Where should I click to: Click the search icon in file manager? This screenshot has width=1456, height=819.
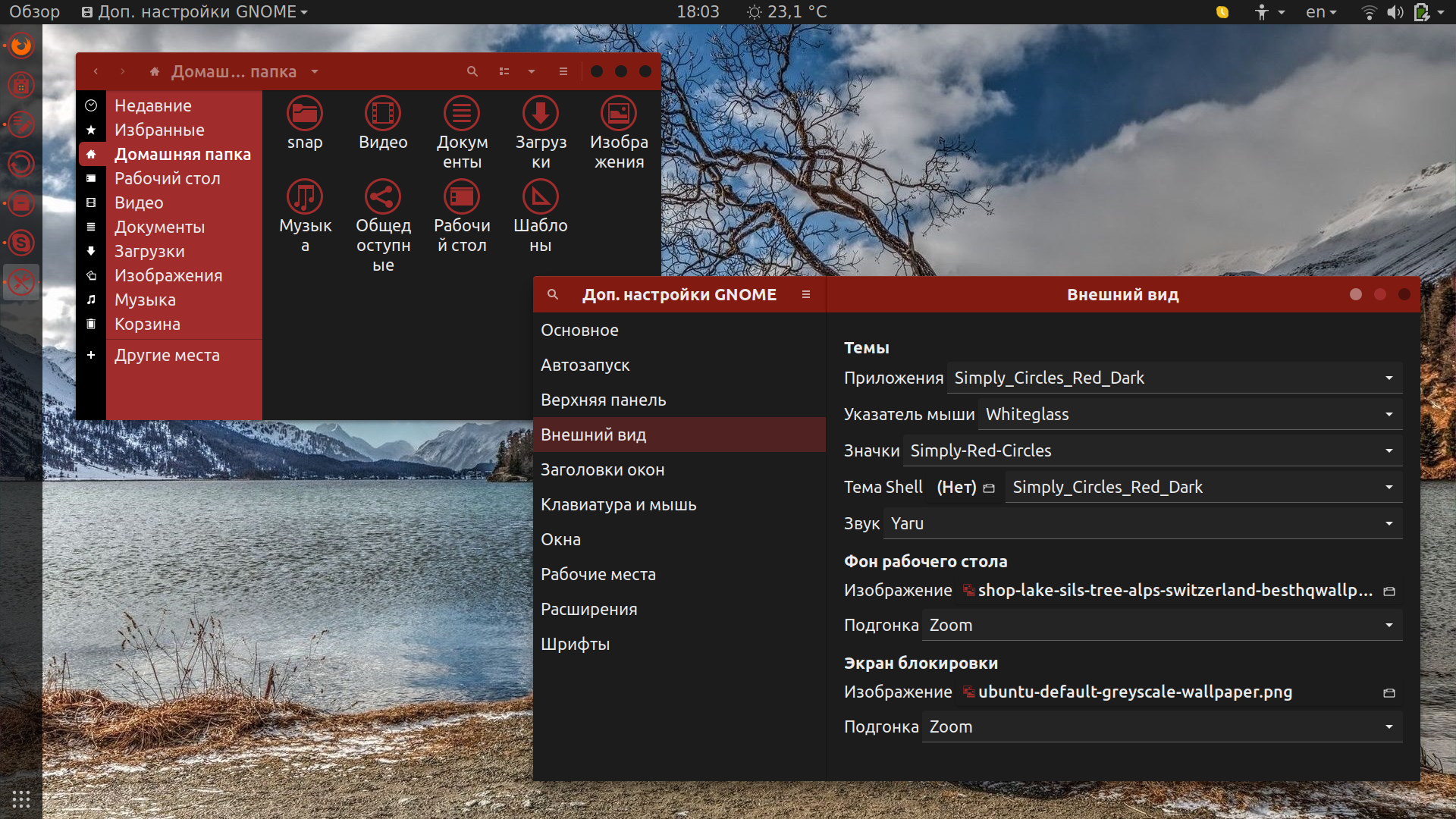pyautogui.click(x=472, y=71)
